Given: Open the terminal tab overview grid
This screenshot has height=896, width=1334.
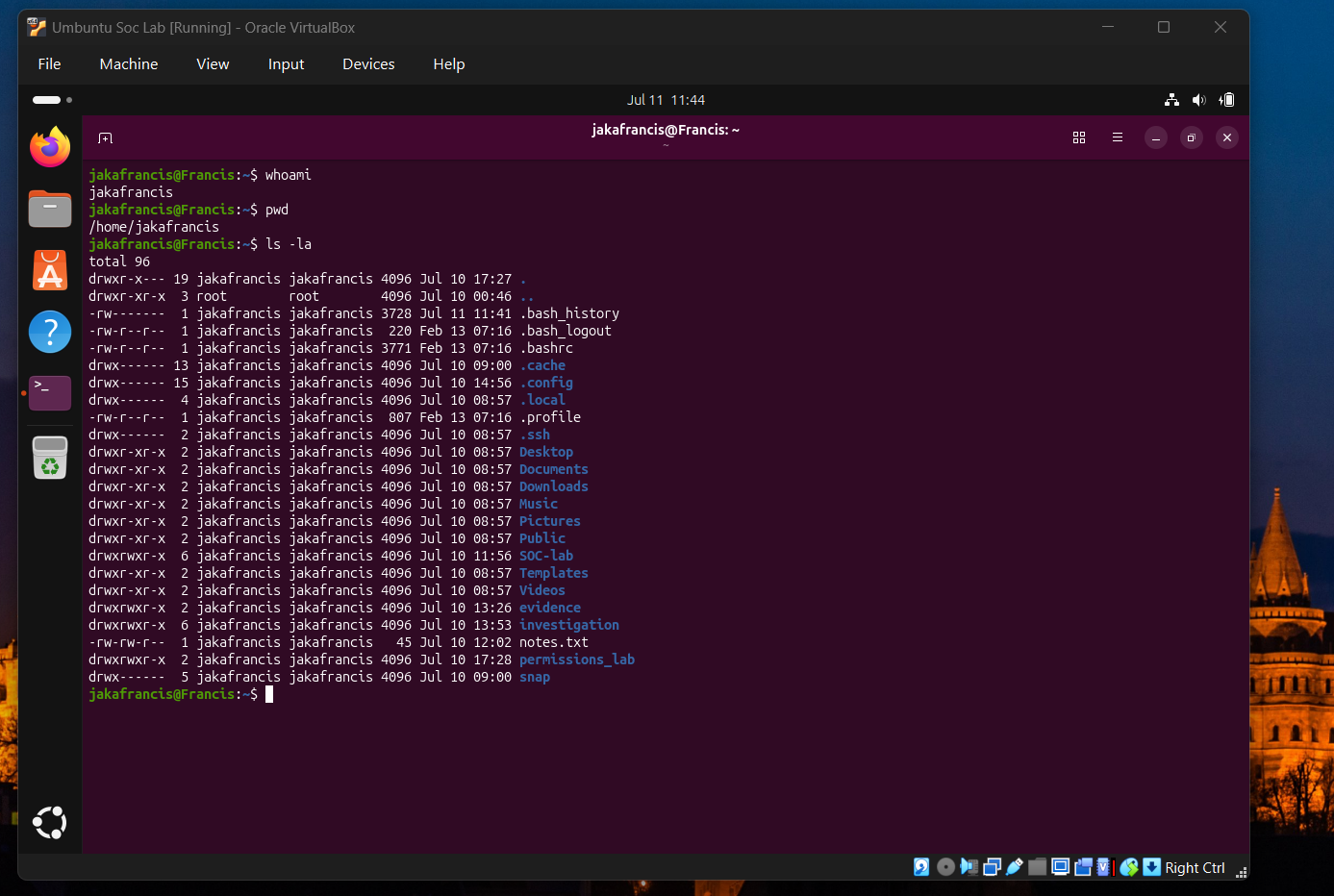Looking at the screenshot, I should click(1079, 137).
